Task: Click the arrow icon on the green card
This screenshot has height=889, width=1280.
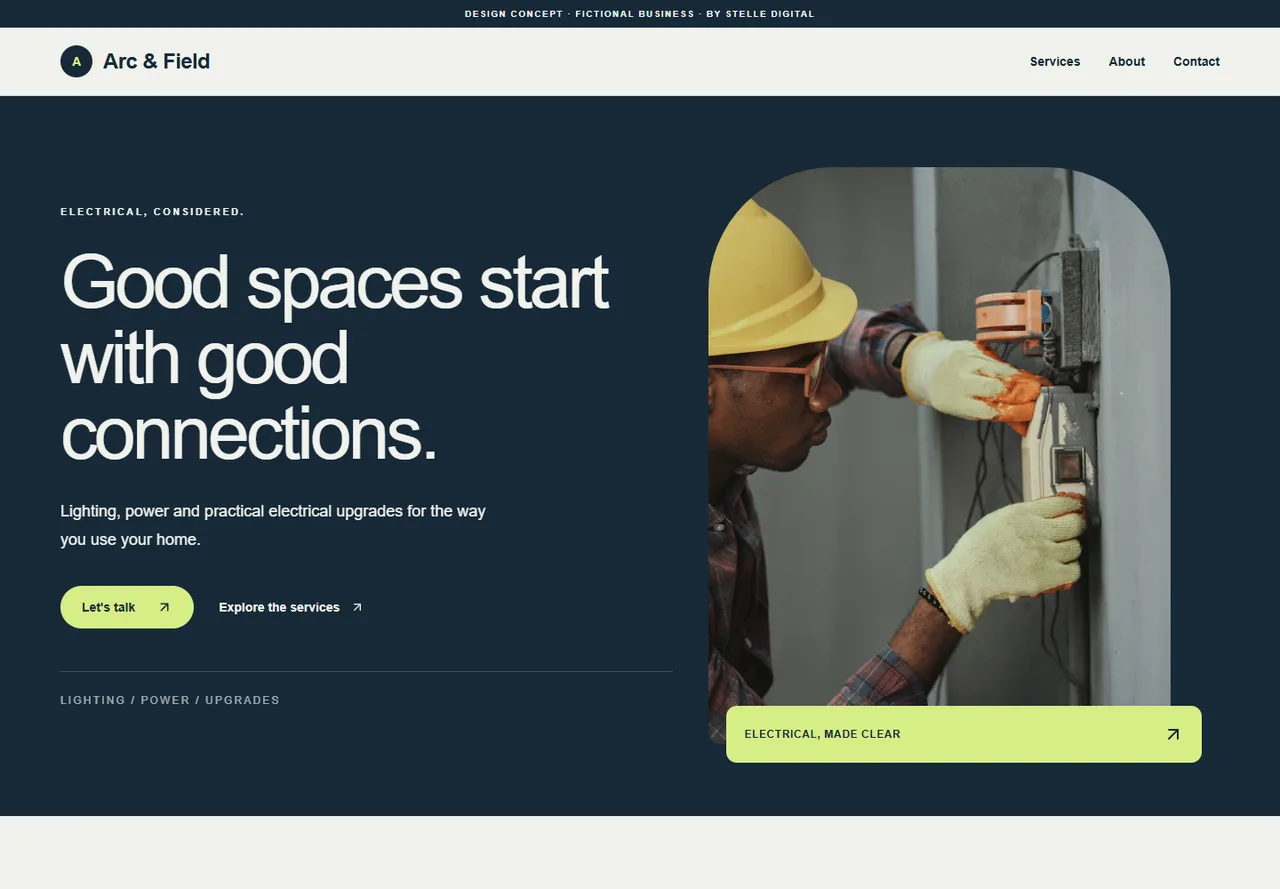Action: tap(1173, 734)
